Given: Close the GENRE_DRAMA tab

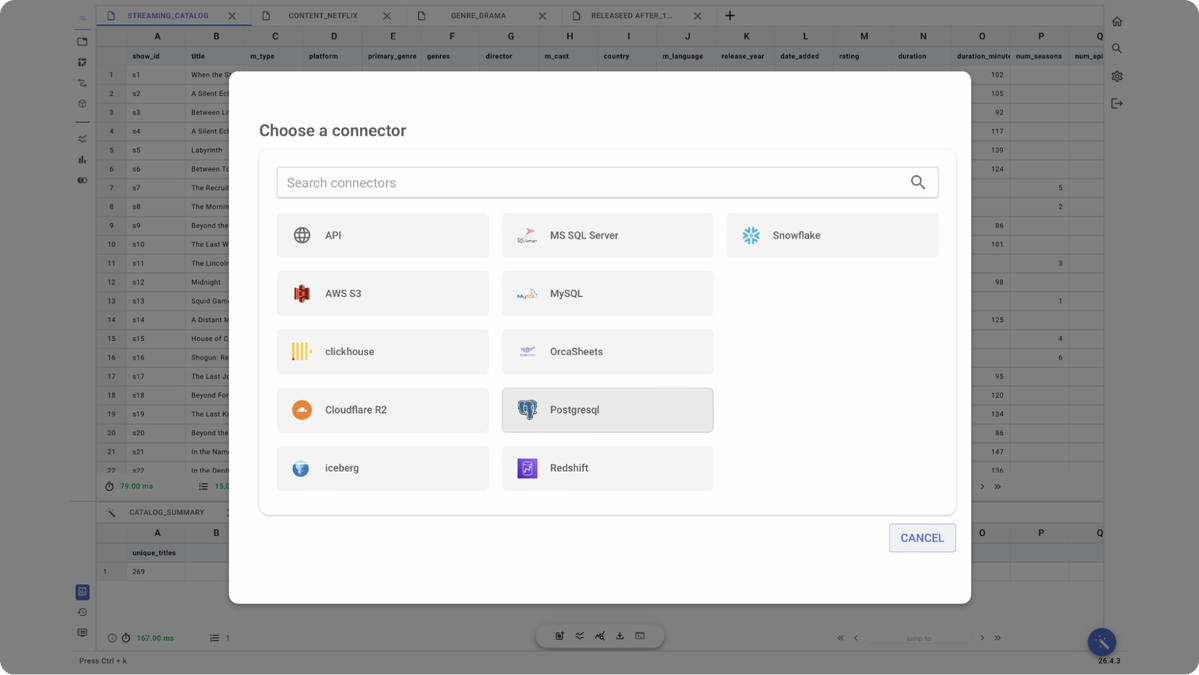Looking at the screenshot, I should (x=542, y=16).
